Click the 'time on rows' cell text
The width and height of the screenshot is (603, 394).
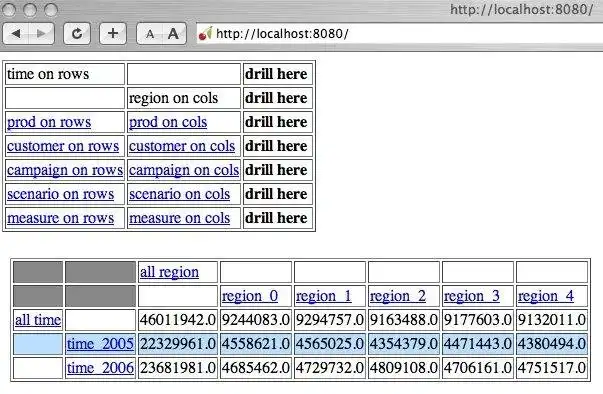pyautogui.click(x=48, y=74)
